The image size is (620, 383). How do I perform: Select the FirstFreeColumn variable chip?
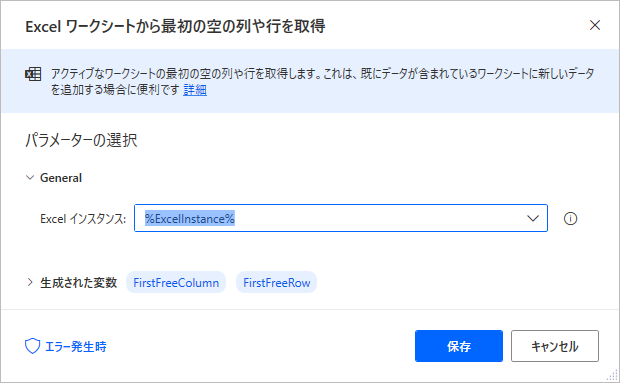tap(176, 283)
